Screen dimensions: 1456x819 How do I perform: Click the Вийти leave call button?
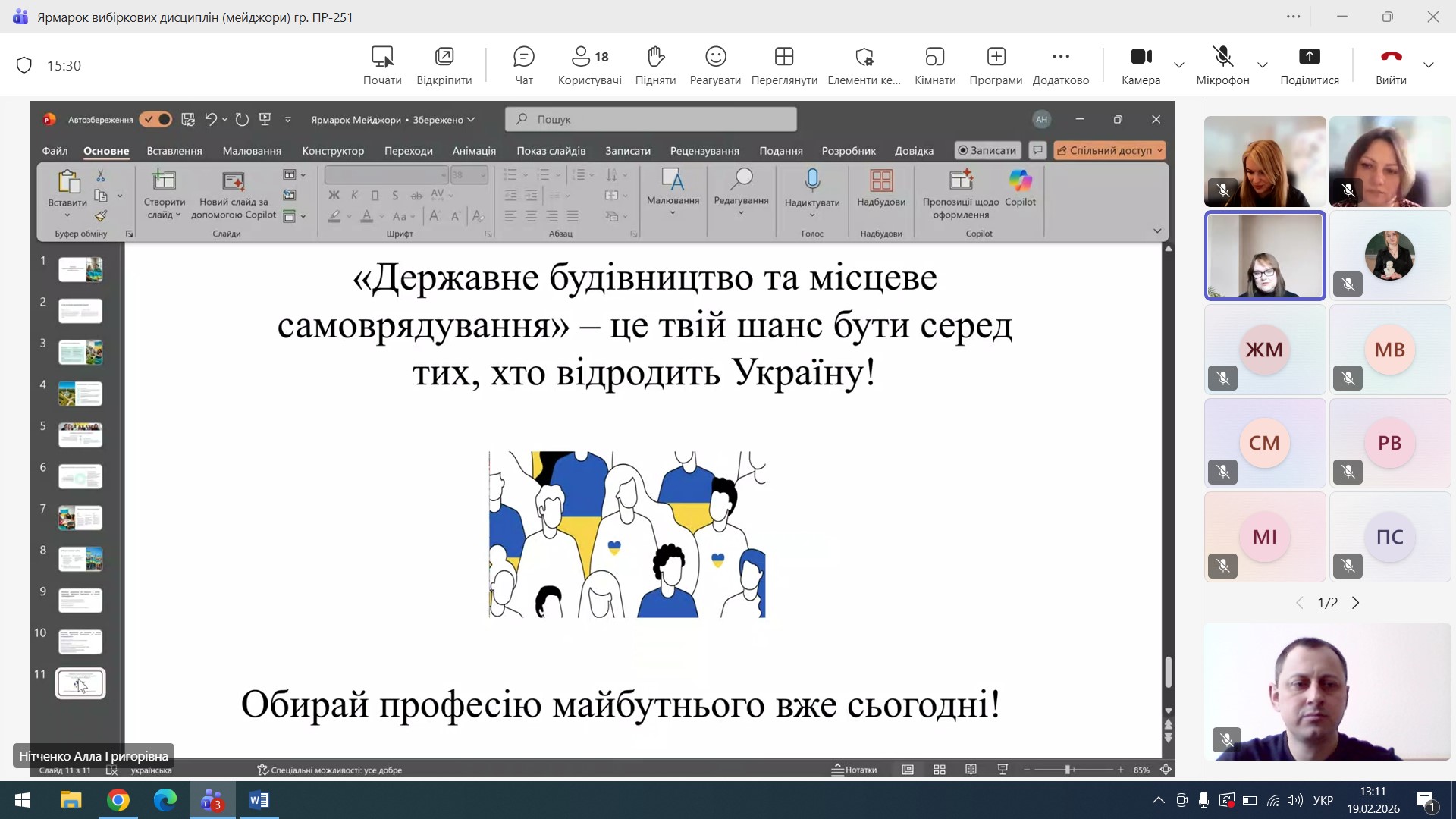coord(1391,65)
